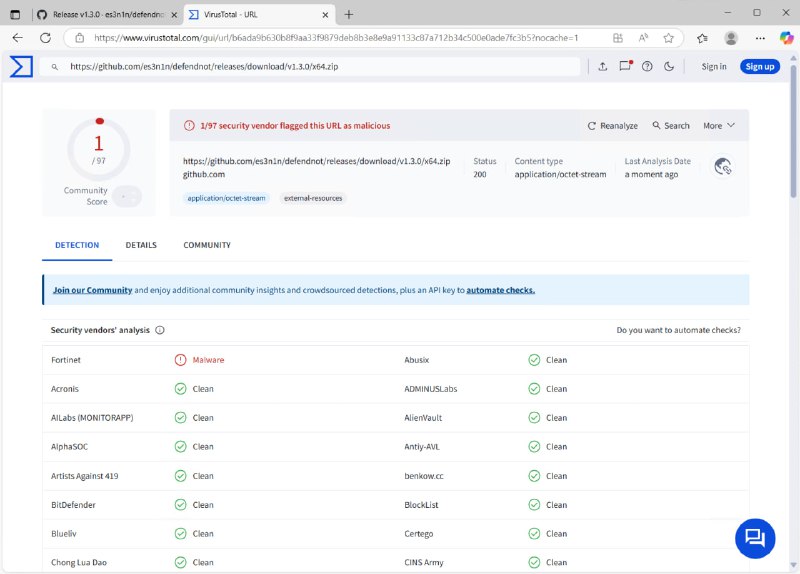800x574 pixels.
Task: Click the Certego vendor name
Action: click(x=418, y=534)
